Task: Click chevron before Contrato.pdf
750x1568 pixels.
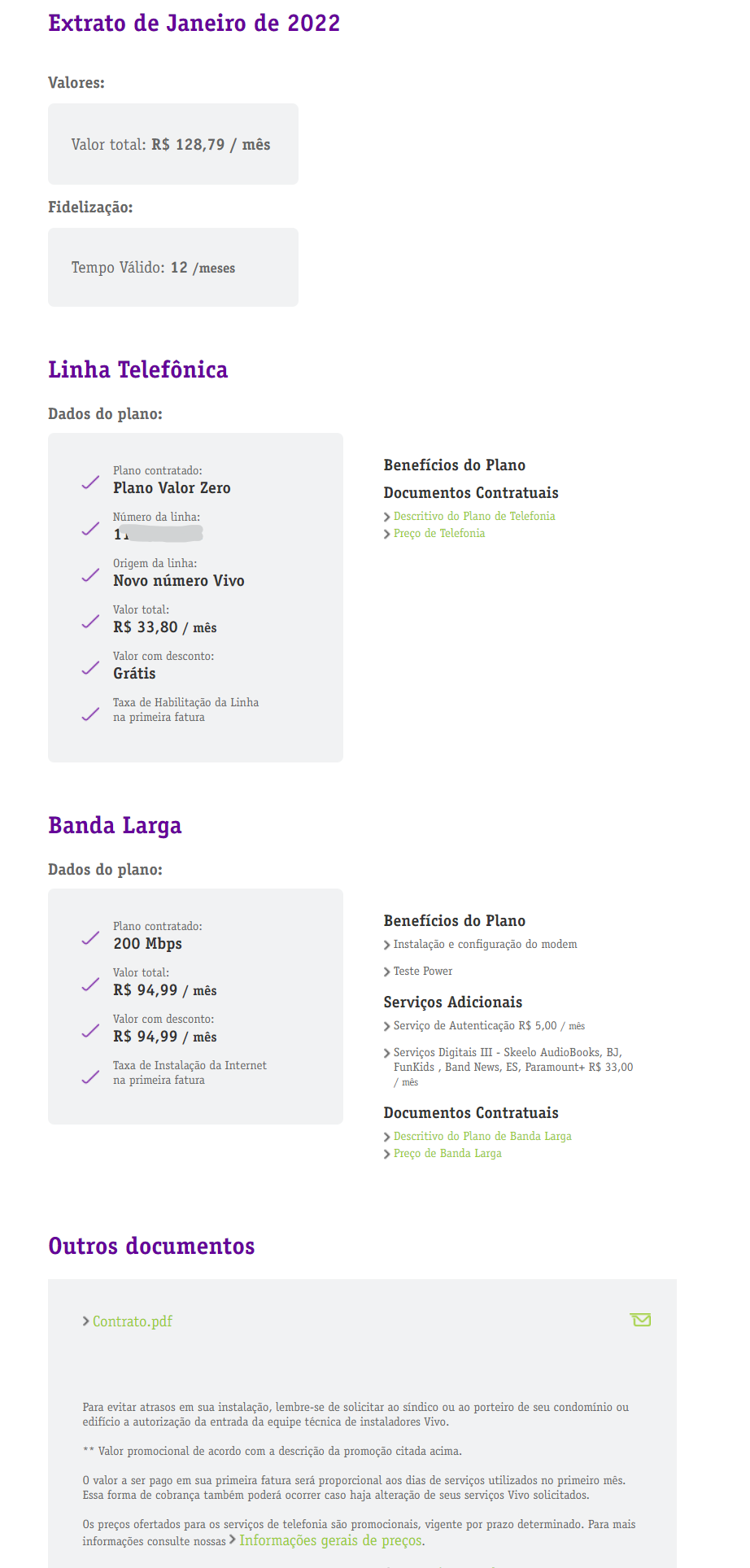Action: (x=86, y=1321)
